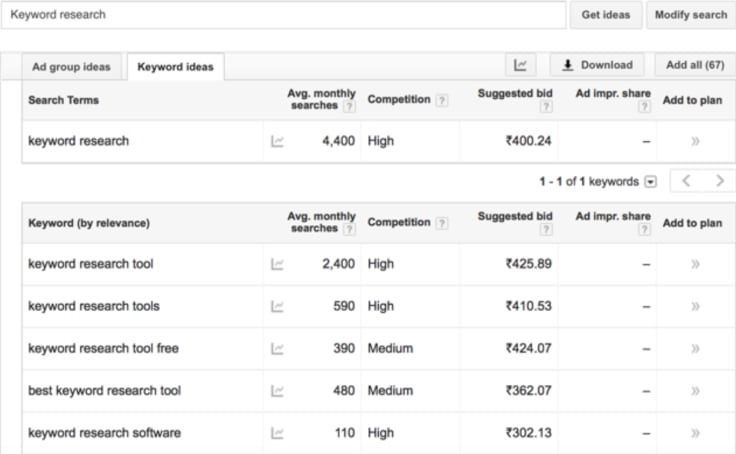Image resolution: width=736 pixels, height=454 pixels.
Task: Add keyword research tool free to plan
Action: pos(695,348)
